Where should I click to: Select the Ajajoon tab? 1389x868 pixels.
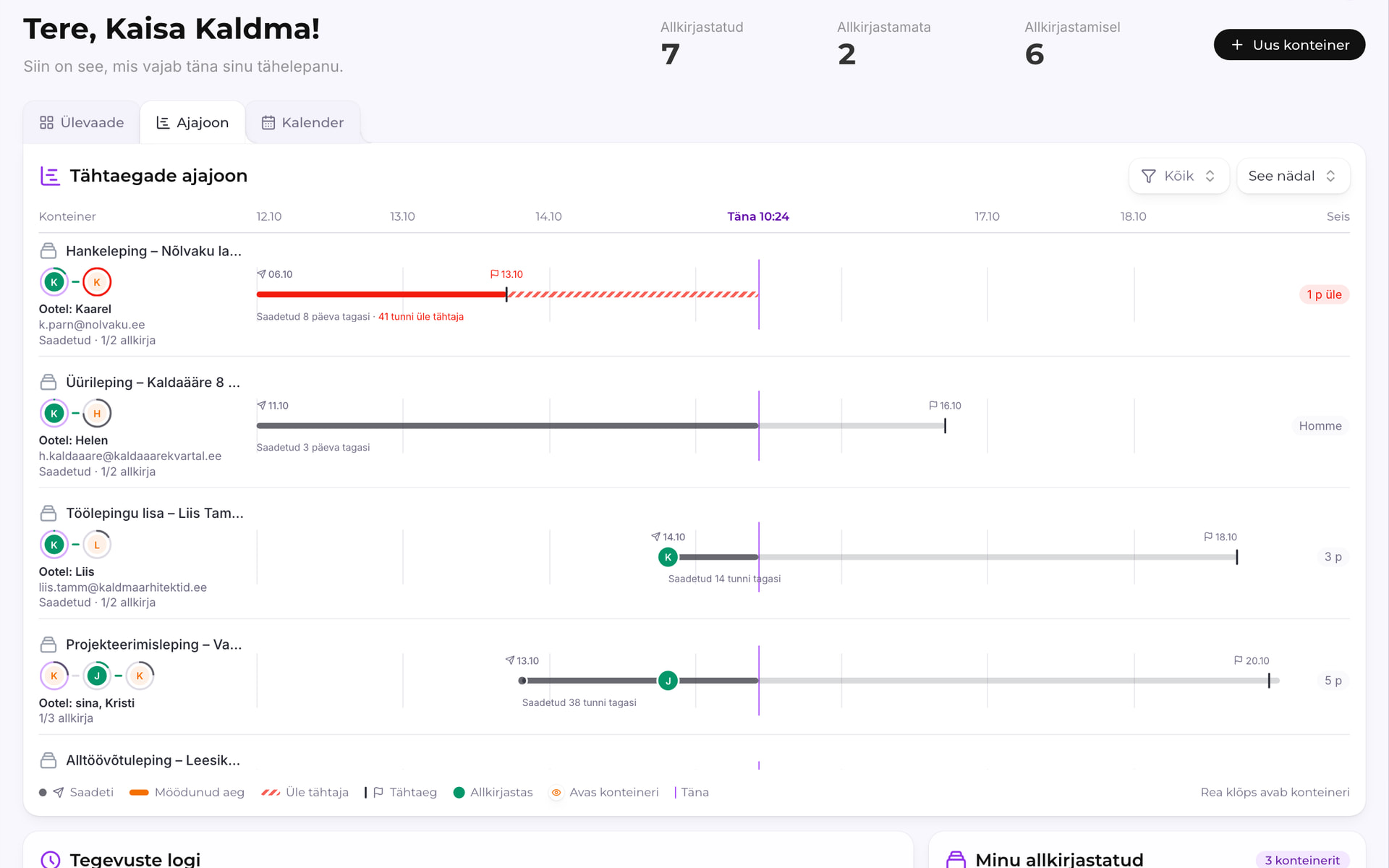pyautogui.click(x=192, y=122)
